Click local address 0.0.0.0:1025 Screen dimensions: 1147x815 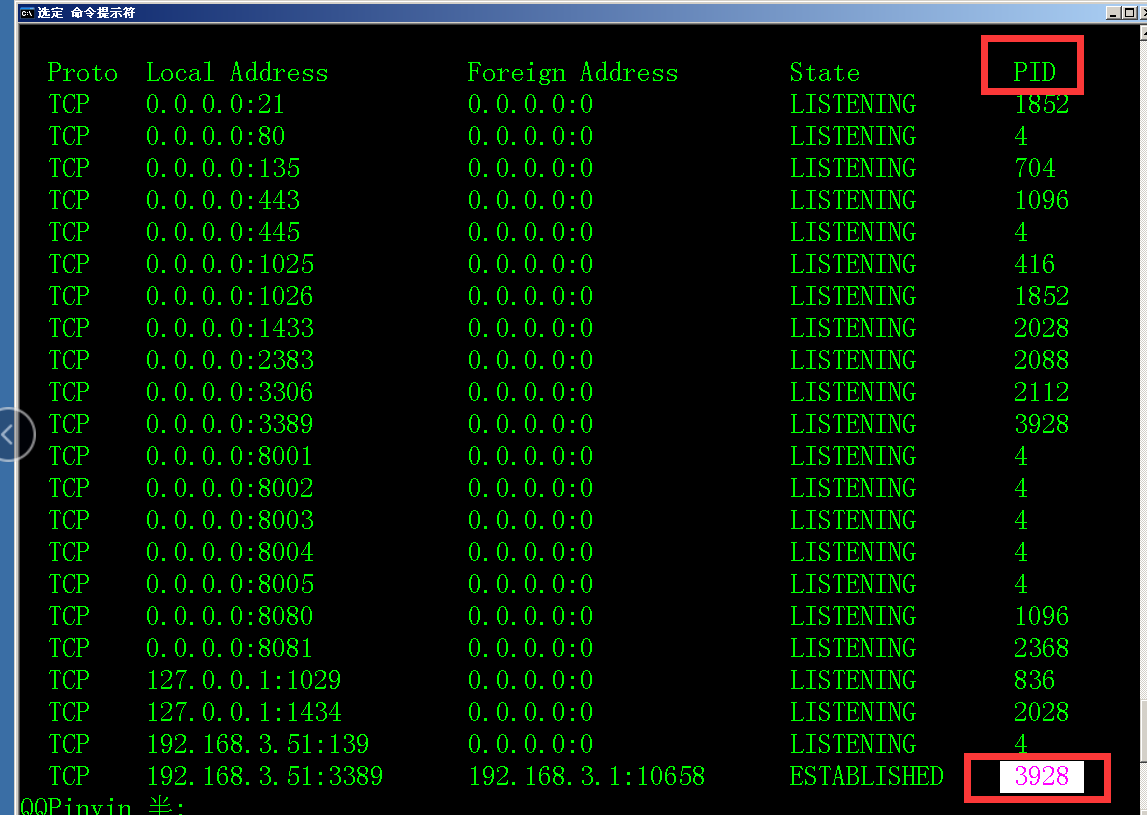coord(230,264)
